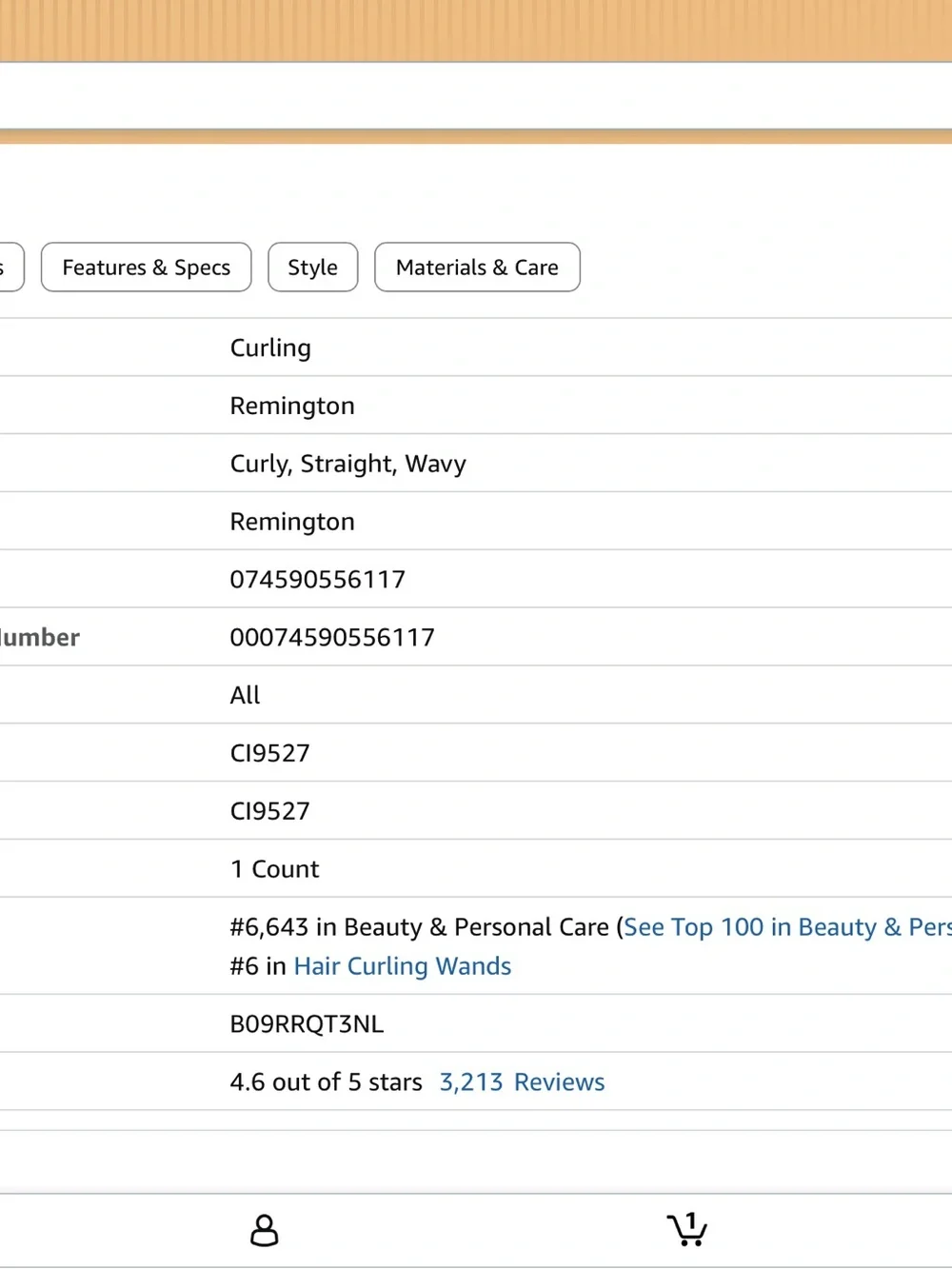Open the 3,213 Reviews link

[522, 1082]
